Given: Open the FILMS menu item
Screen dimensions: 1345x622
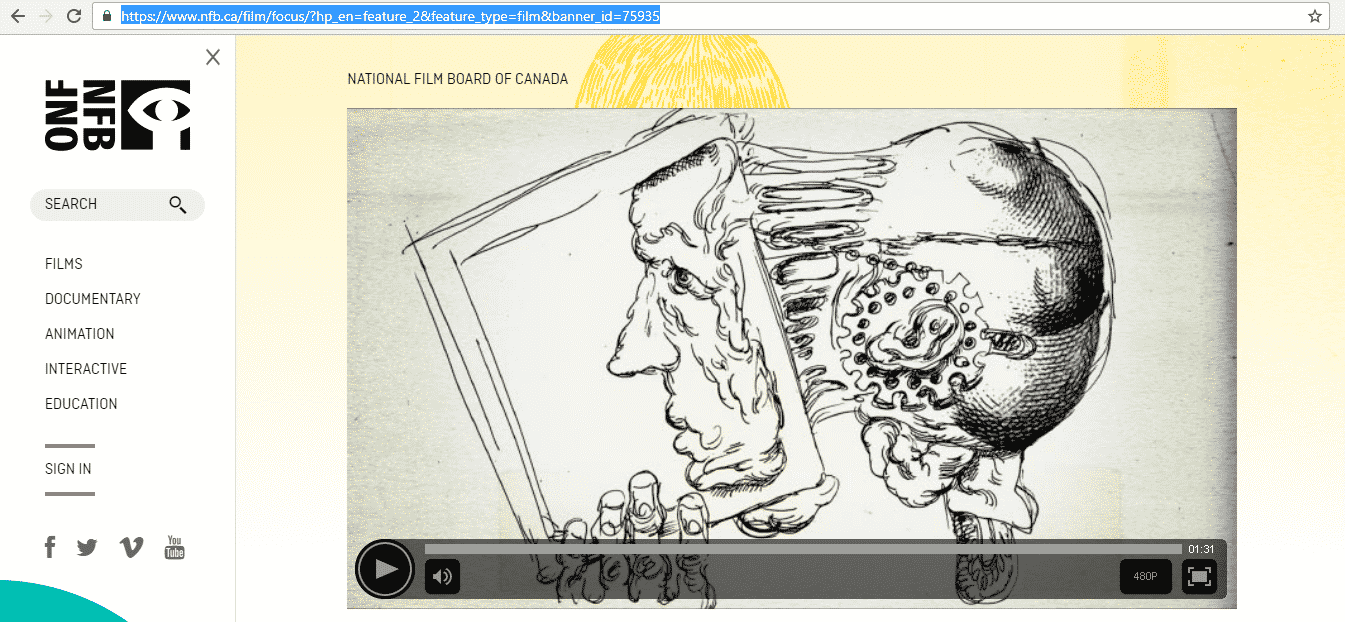Looking at the screenshot, I should click(64, 264).
